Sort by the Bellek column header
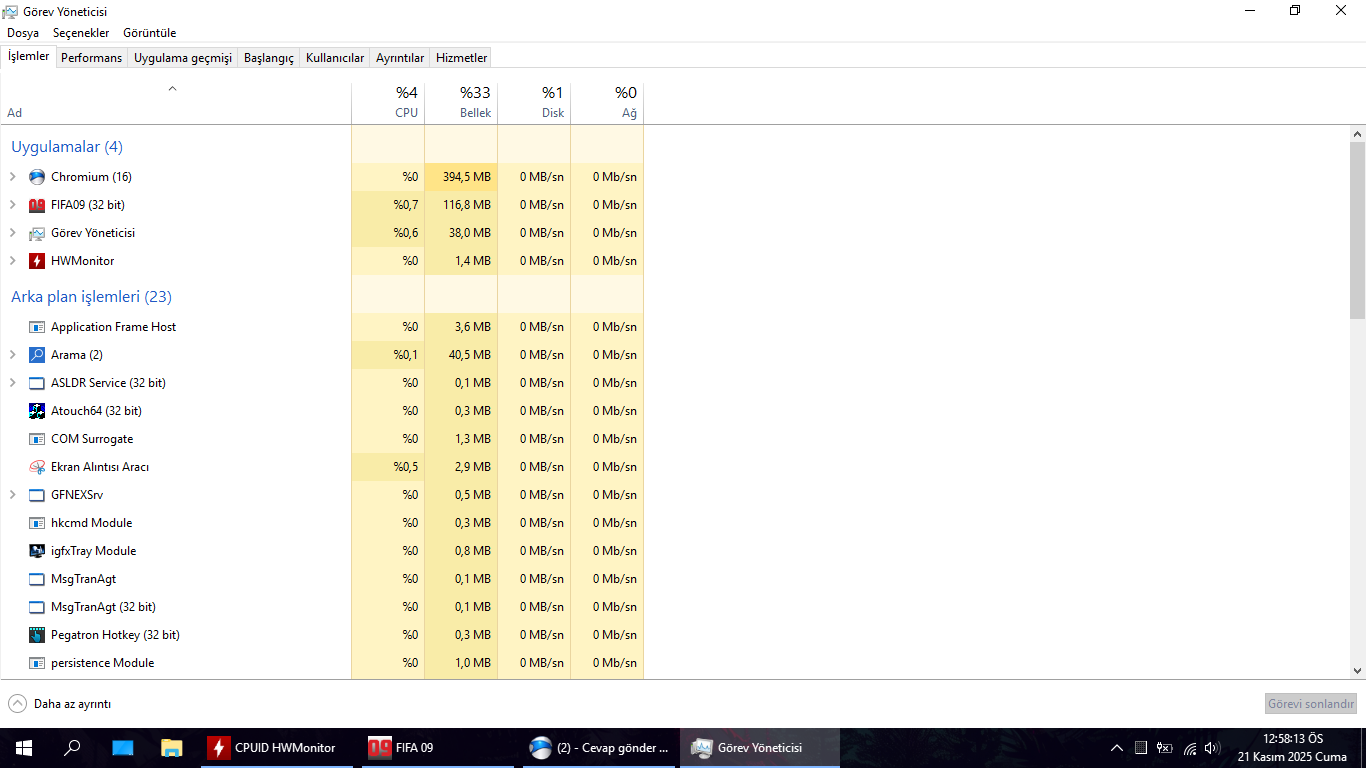 click(x=461, y=102)
